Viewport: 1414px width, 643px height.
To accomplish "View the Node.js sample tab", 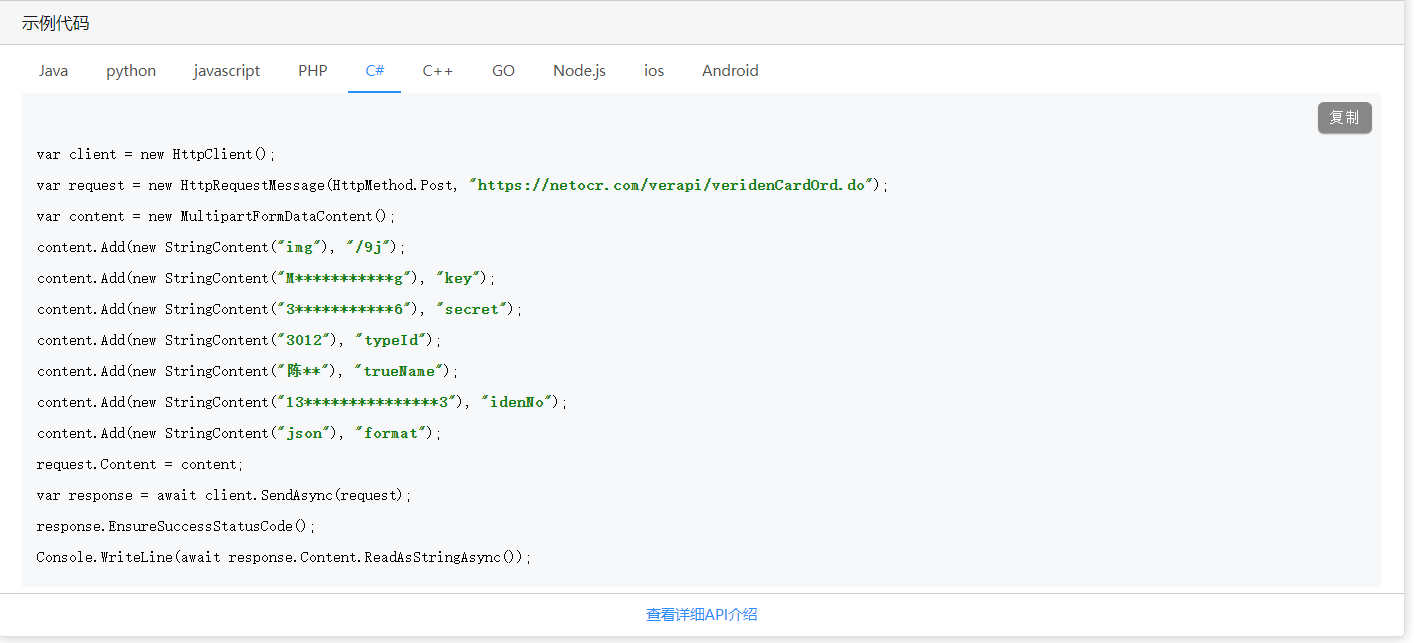I will click(580, 71).
